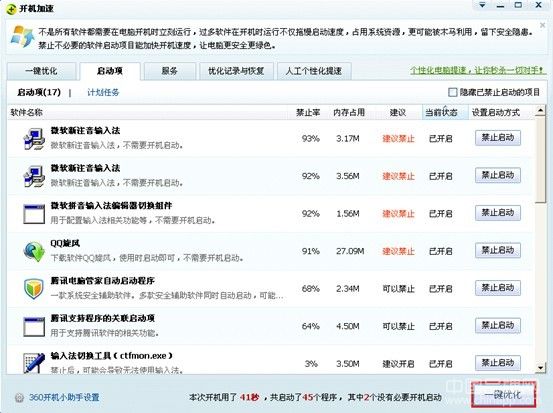Click the vertical scrollbar thumb
Viewport: 553px width, 413px height.
(540, 160)
